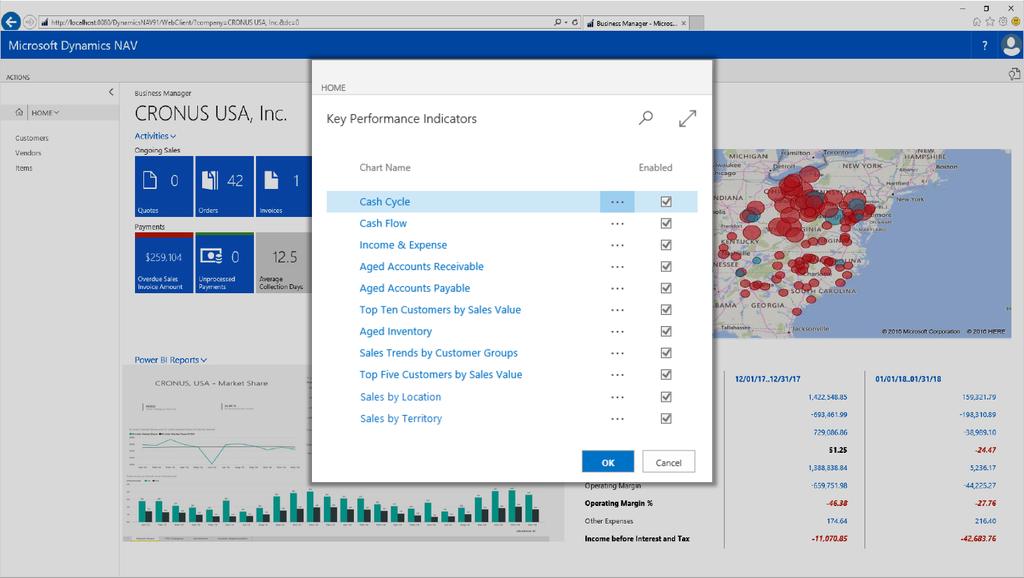Open the ellipsis menu for Cash Cycle

[617, 202]
